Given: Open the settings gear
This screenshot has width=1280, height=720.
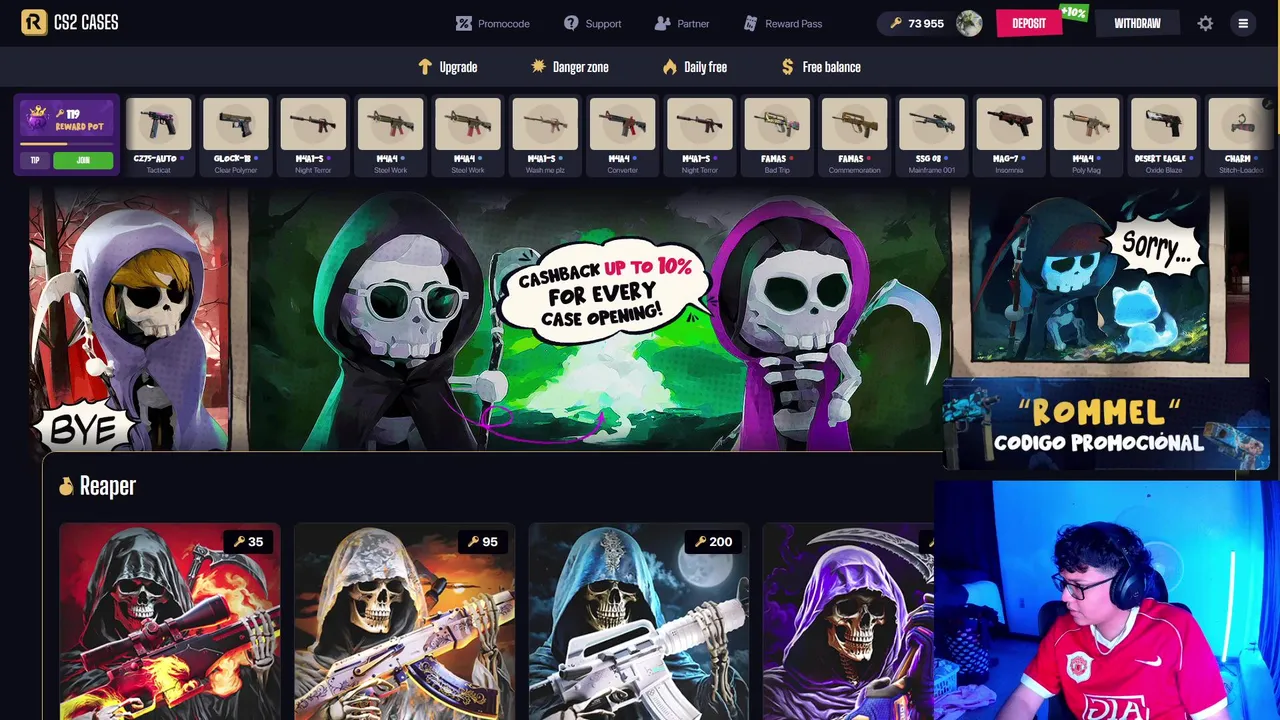Looking at the screenshot, I should coord(1205,23).
